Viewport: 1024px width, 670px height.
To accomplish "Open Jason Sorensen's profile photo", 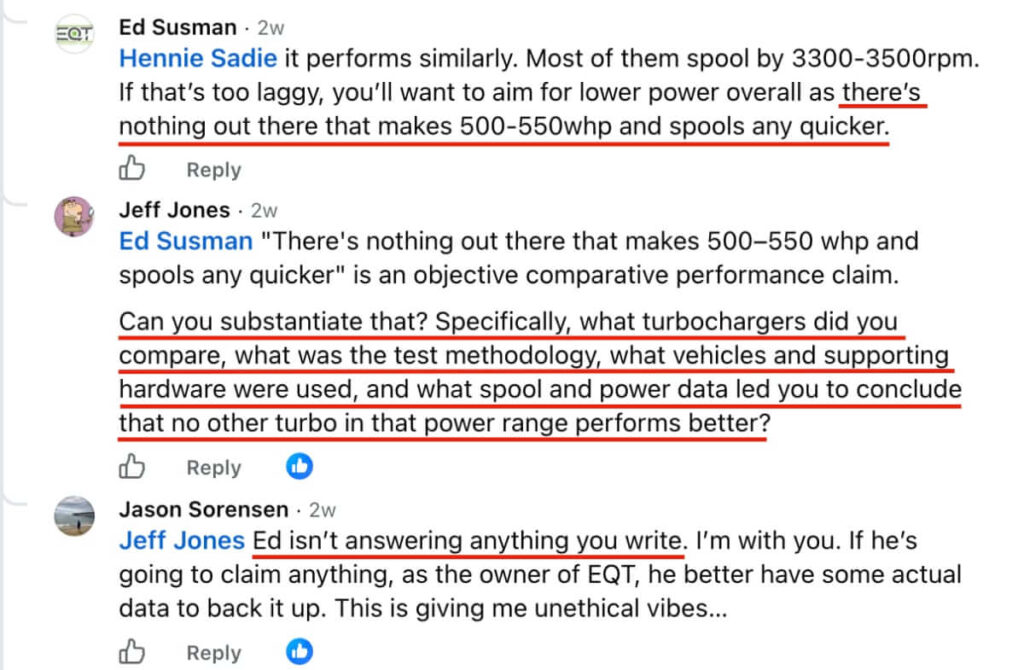I will click(x=74, y=515).
